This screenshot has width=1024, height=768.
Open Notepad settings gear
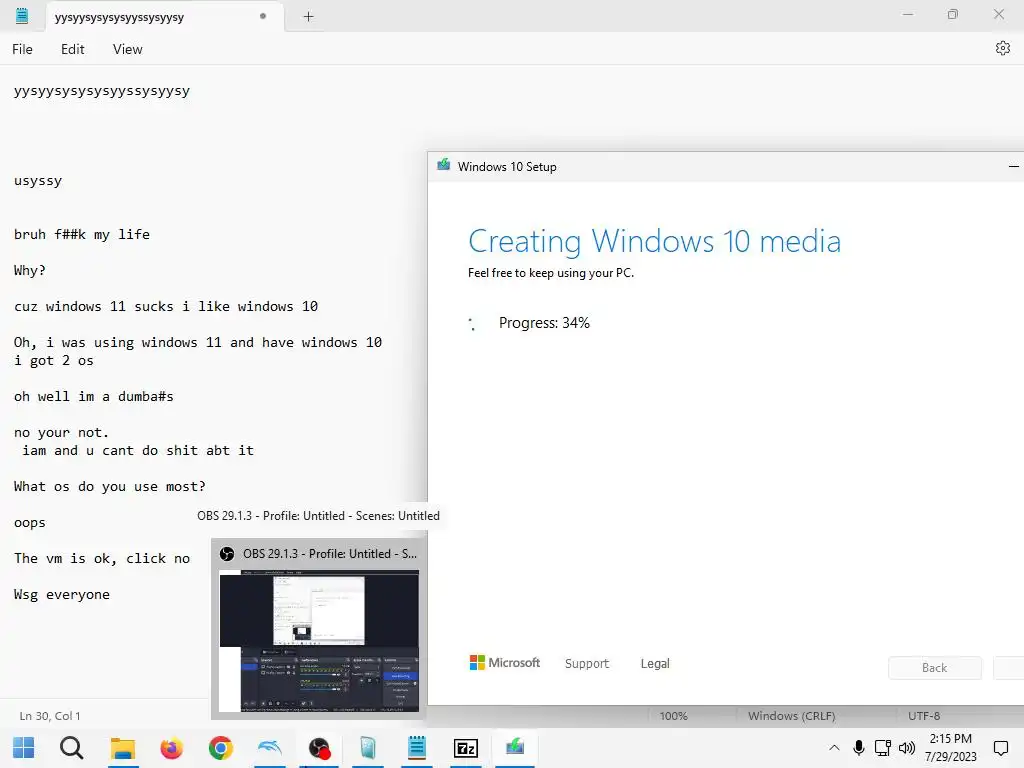tap(1003, 48)
